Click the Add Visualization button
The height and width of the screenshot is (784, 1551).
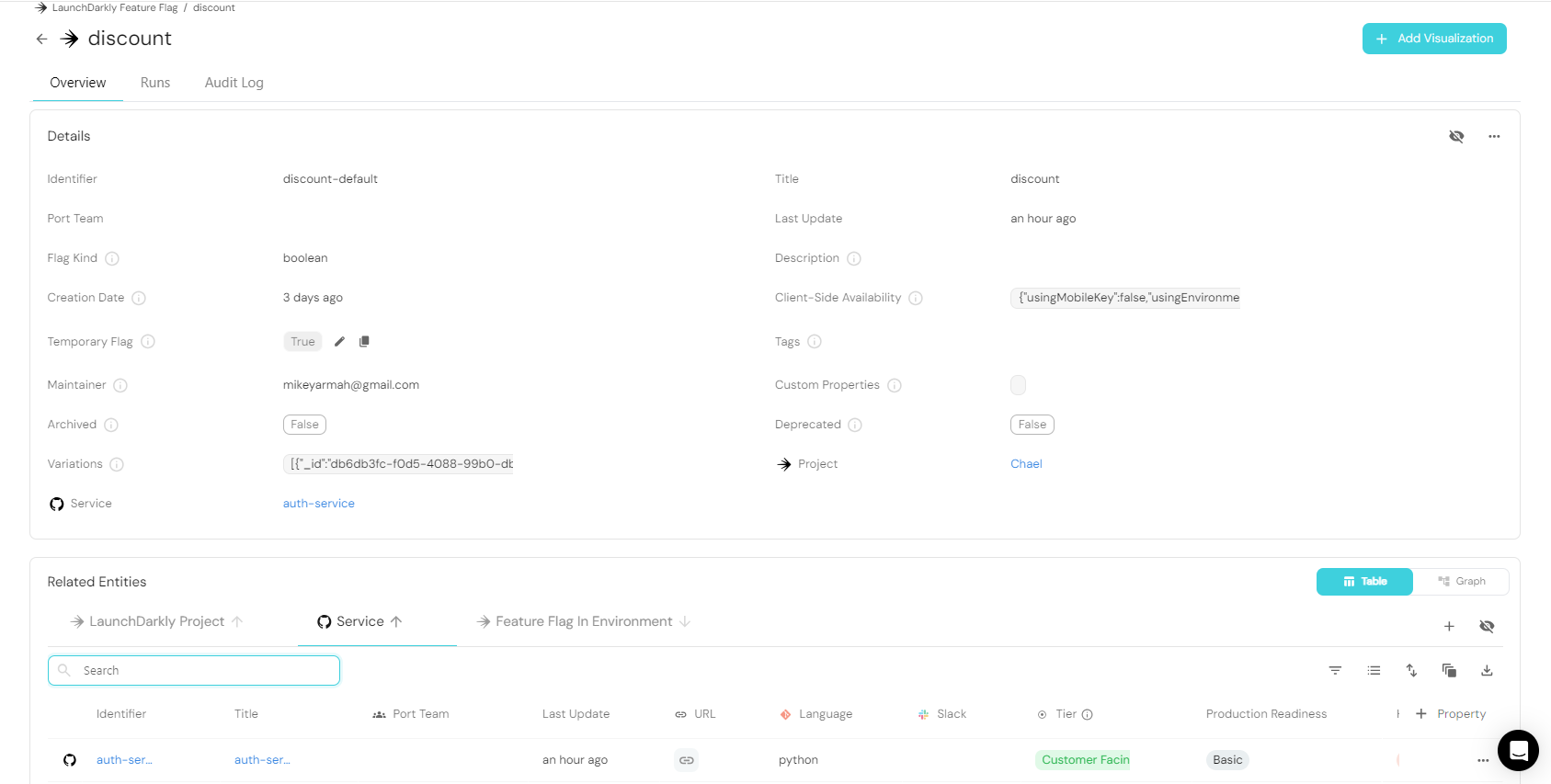(1434, 39)
